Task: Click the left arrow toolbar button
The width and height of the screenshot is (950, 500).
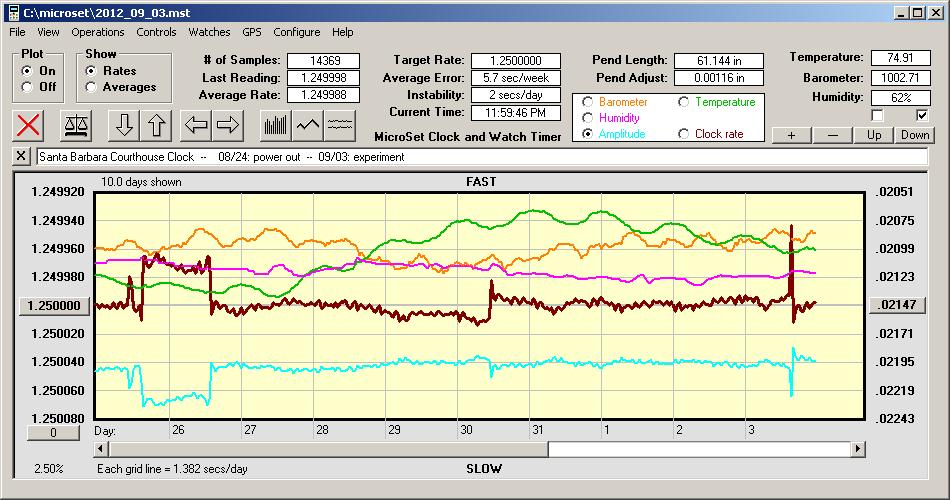Action: [196, 125]
